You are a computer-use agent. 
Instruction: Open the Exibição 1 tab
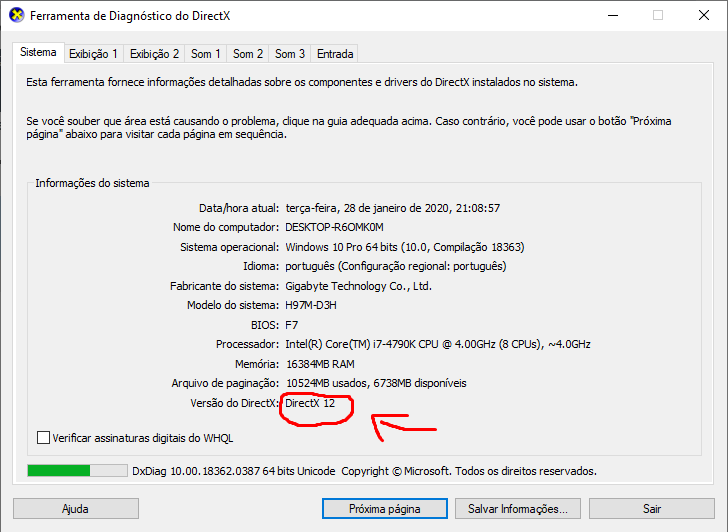click(x=93, y=54)
